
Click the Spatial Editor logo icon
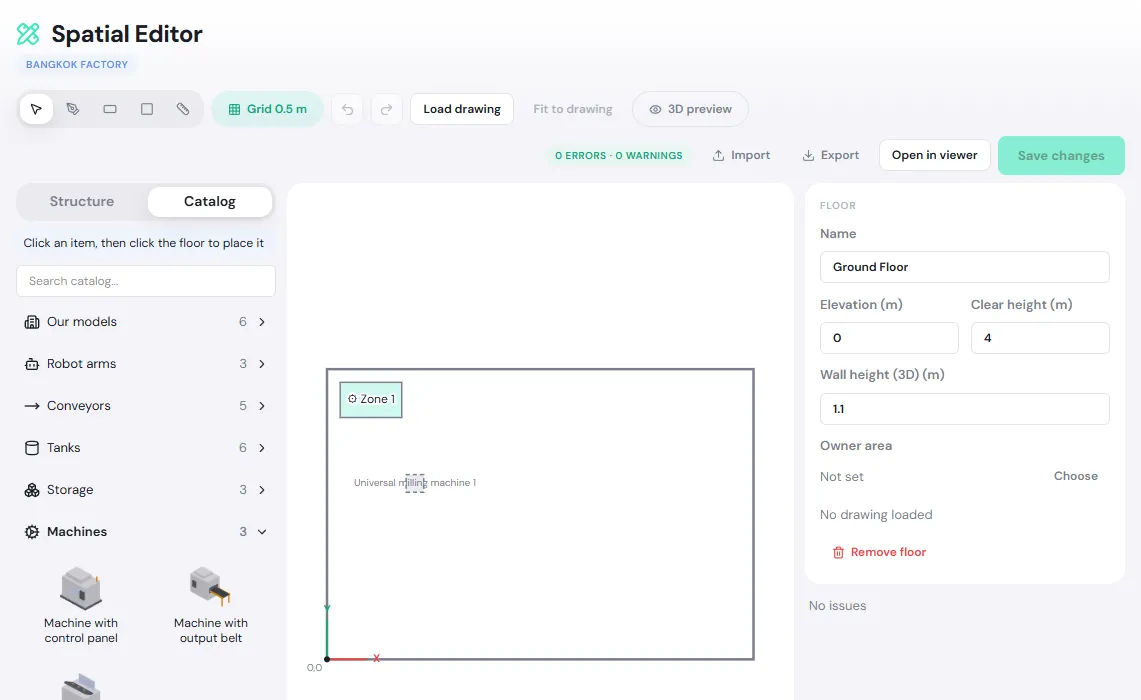coord(28,33)
